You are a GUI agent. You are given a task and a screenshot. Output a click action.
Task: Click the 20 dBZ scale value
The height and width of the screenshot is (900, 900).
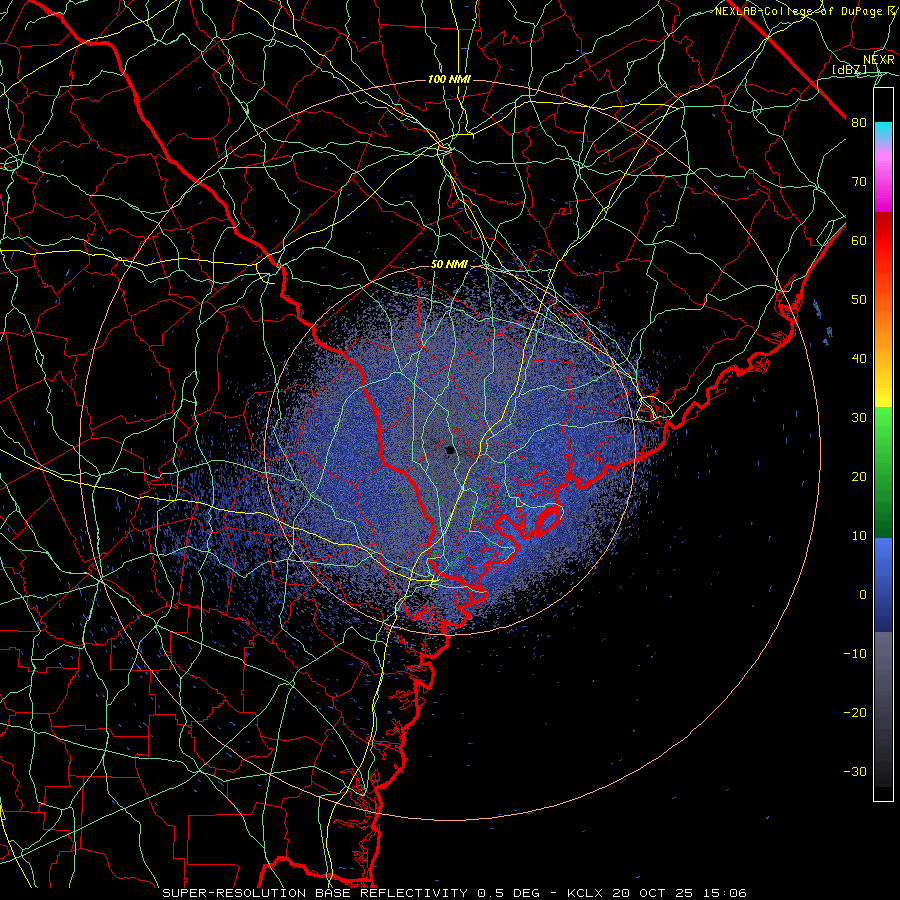pyautogui.click(x=859, y=477)
